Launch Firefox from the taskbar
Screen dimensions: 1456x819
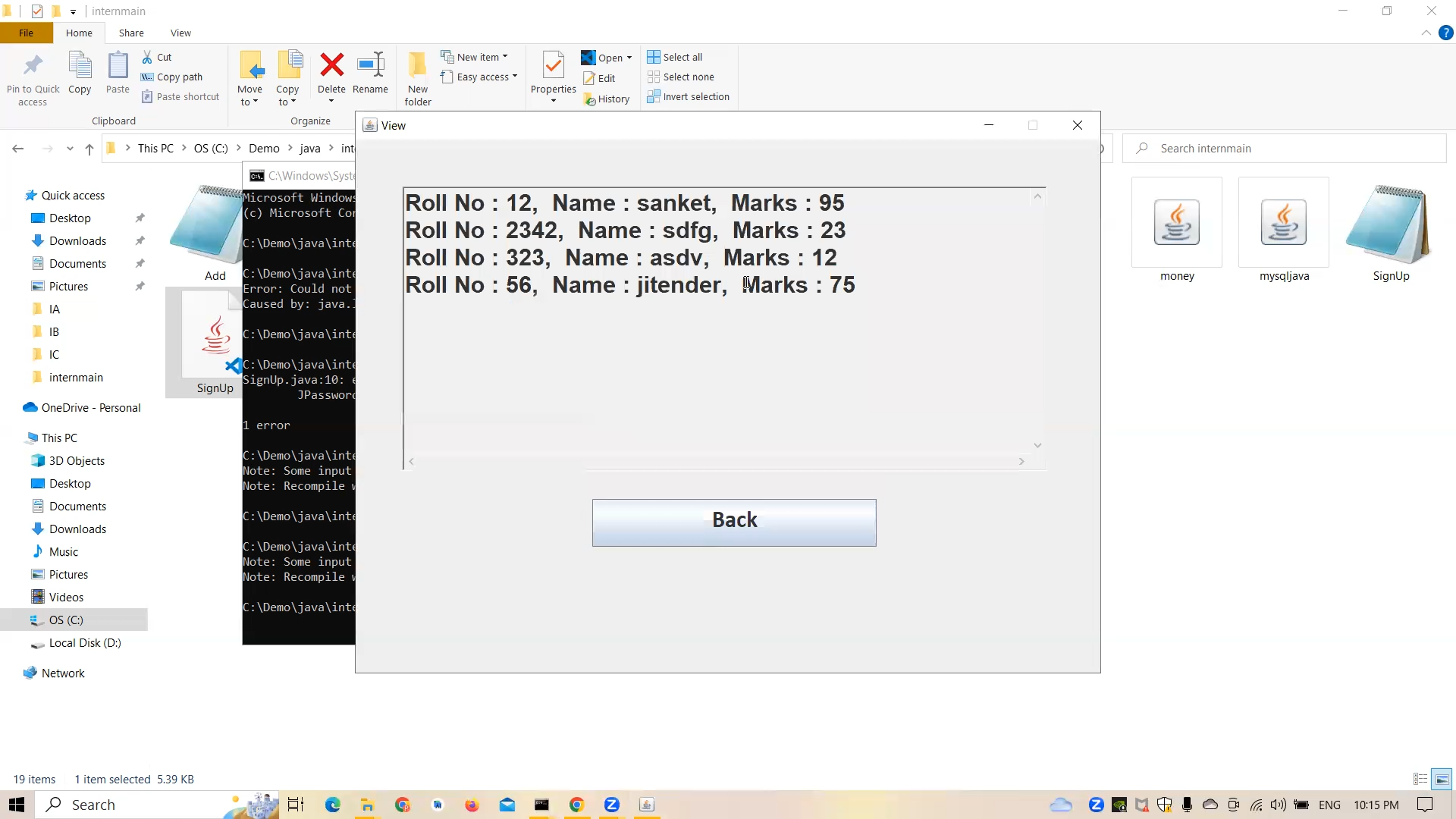pyautogui.click(x=472, y=805)
